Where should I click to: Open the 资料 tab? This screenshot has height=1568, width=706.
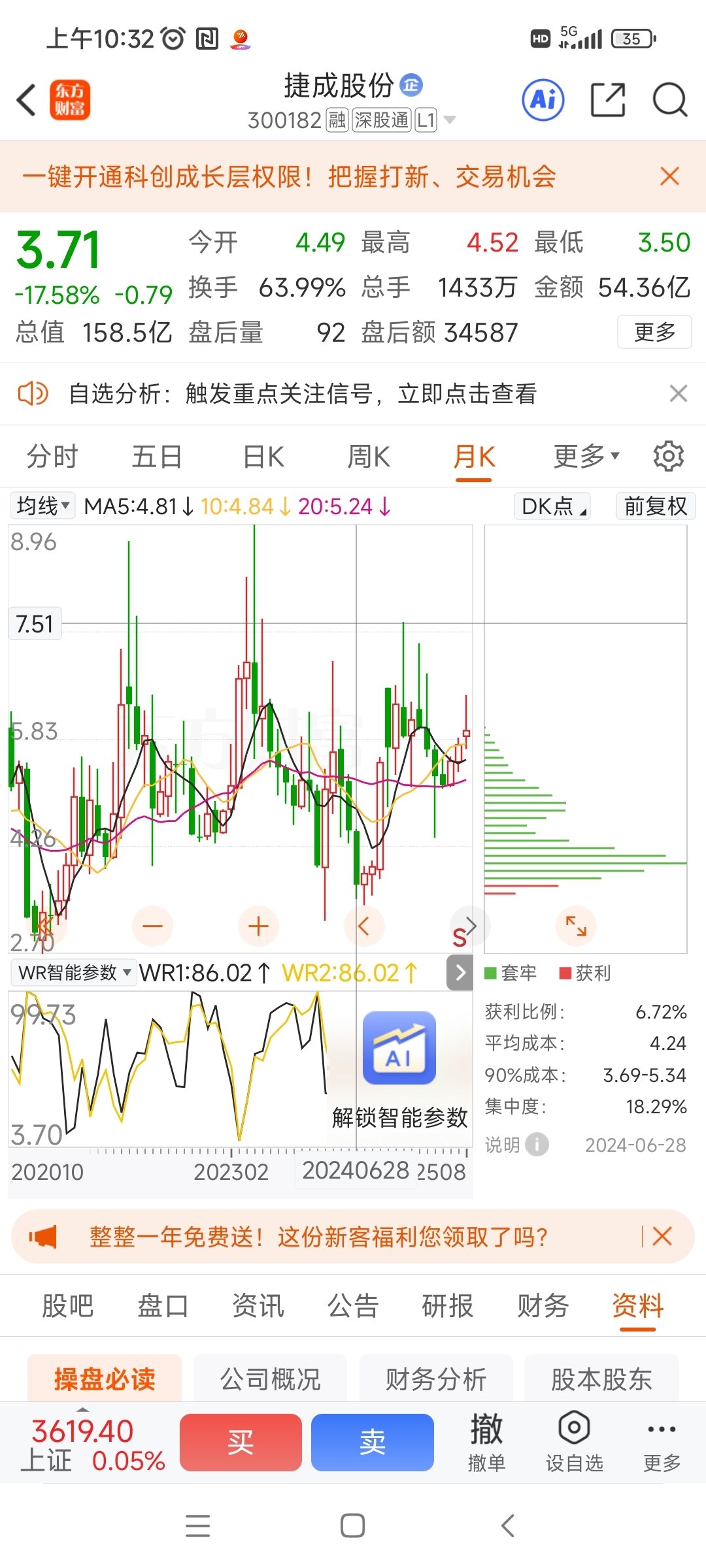pyautogui.click(x=638, y=1307)
